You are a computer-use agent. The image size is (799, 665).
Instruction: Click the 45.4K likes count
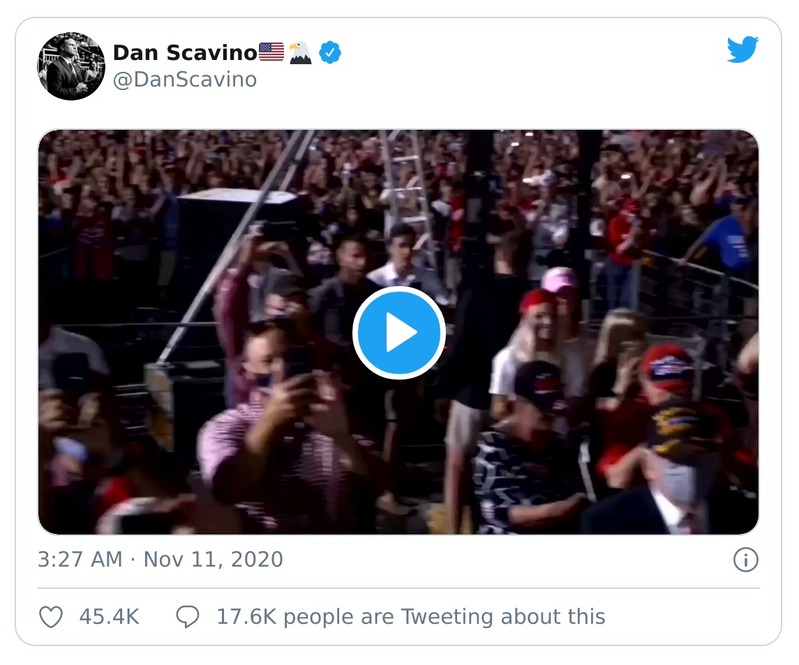(x=109, y=617)
